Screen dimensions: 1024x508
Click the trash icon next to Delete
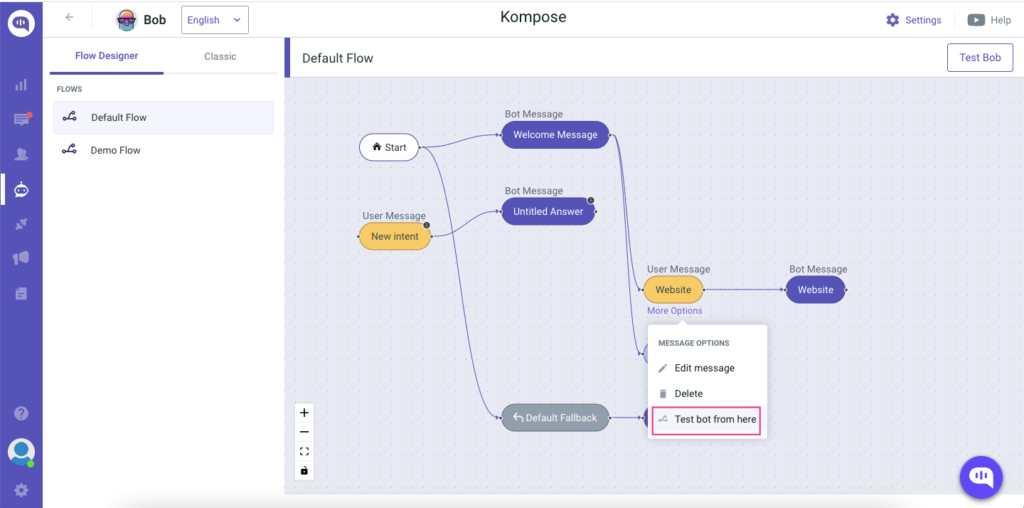coord(663,394)
